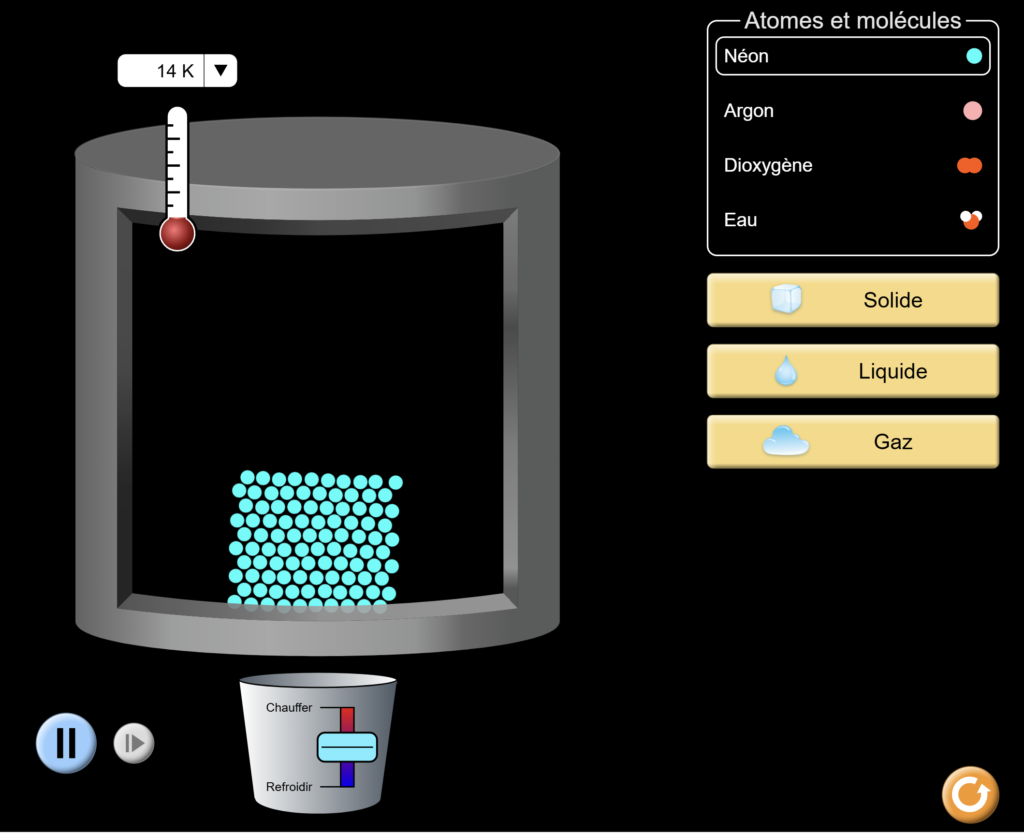Click the water droplet icon

(x=786, y=370)
